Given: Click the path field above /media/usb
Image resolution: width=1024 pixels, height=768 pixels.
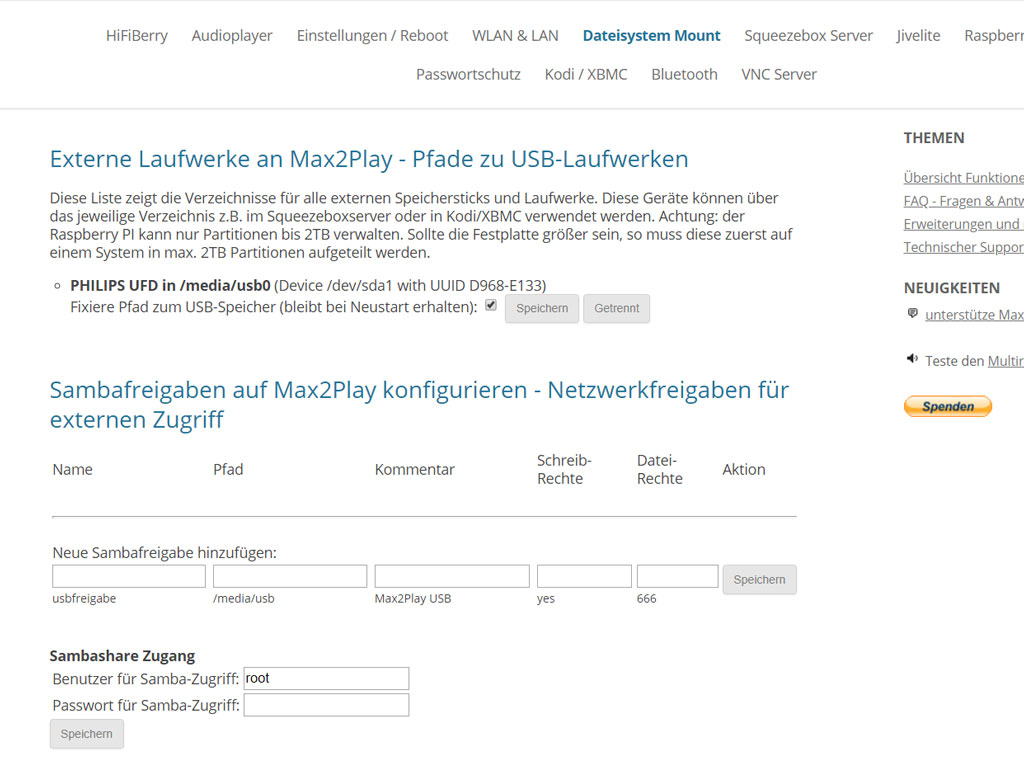Looking at the screenshot, I should tap(290, 576).
